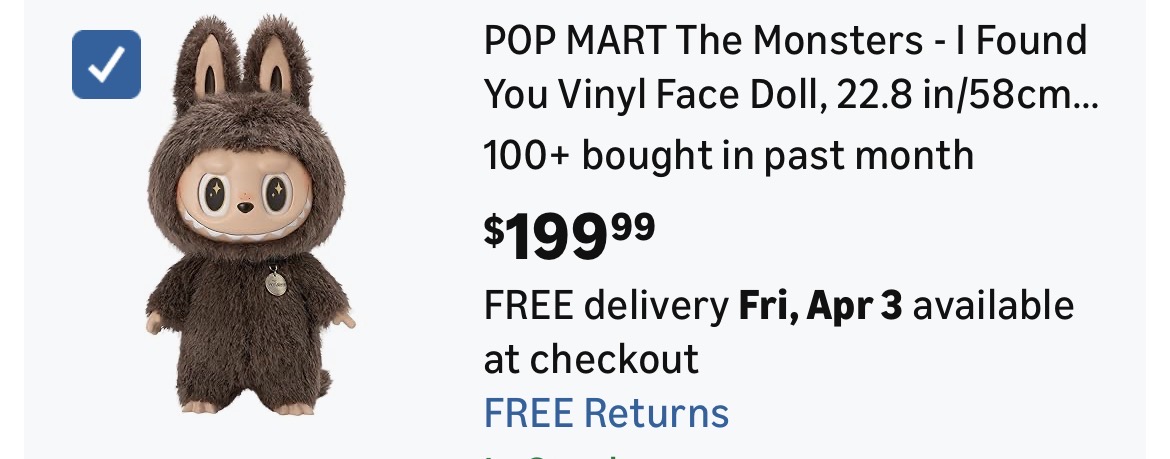The image size is (1170, 459).
Task: Uncheck the item selection checkbox
Action: tap(106, 64)
